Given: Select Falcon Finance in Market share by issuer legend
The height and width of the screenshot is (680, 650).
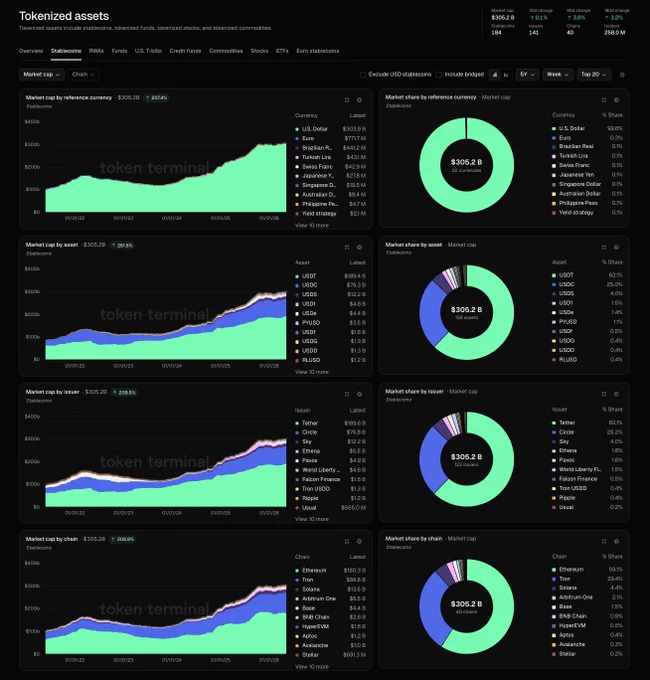Looking at the screenshot, I should [x=588, y=479].
